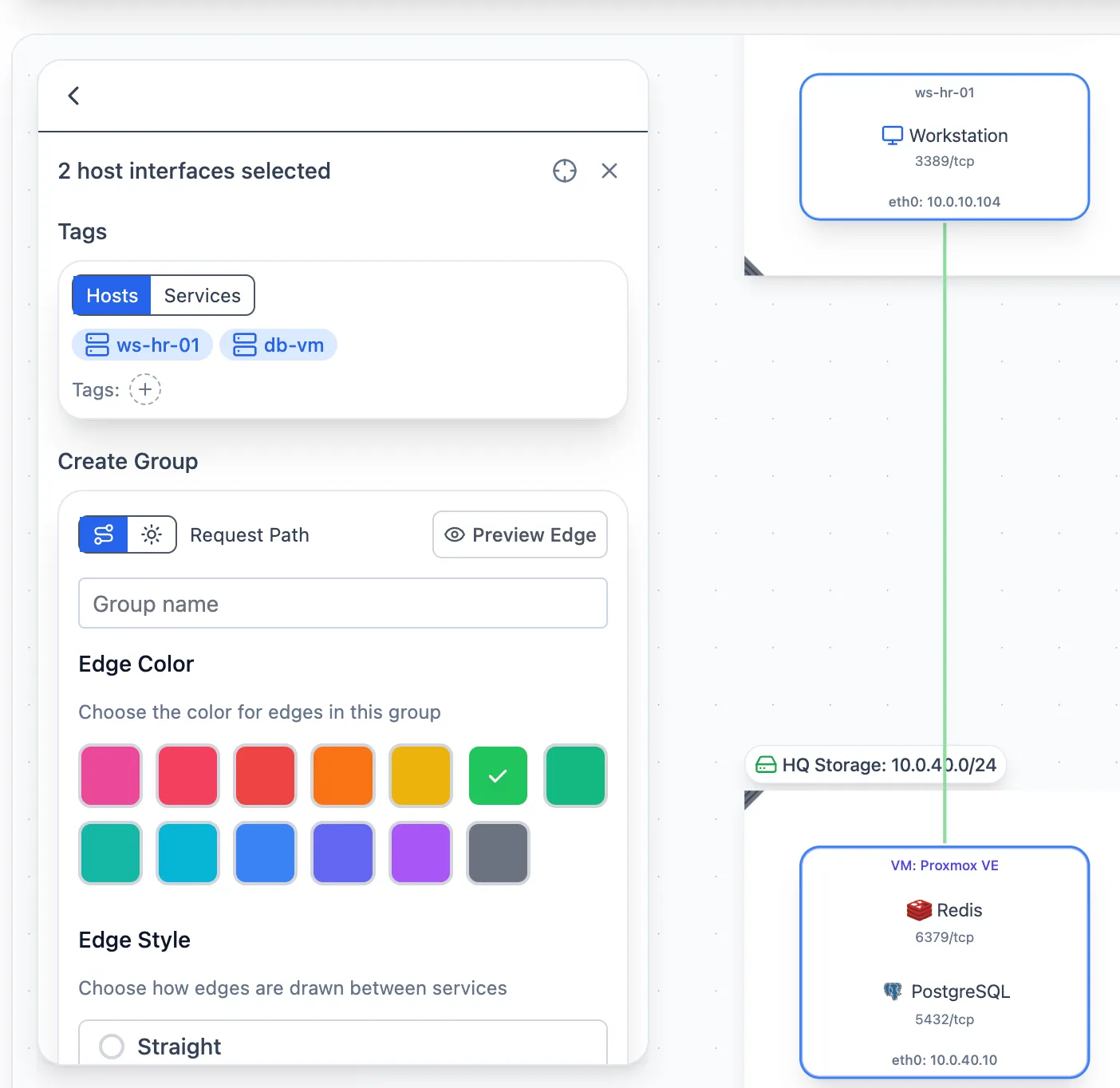The image size is (1120, 1088).
Task: Close the host interfaces selection panel
Action: 609,171
